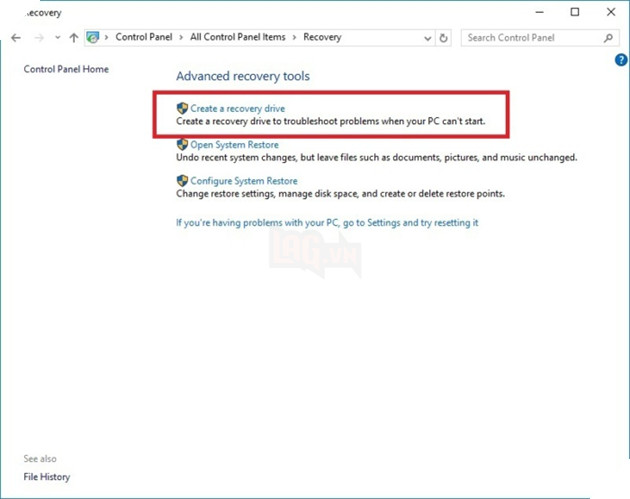Open Configure System Restore link
The width and height of the screenshot is (630, 499).
244,181
